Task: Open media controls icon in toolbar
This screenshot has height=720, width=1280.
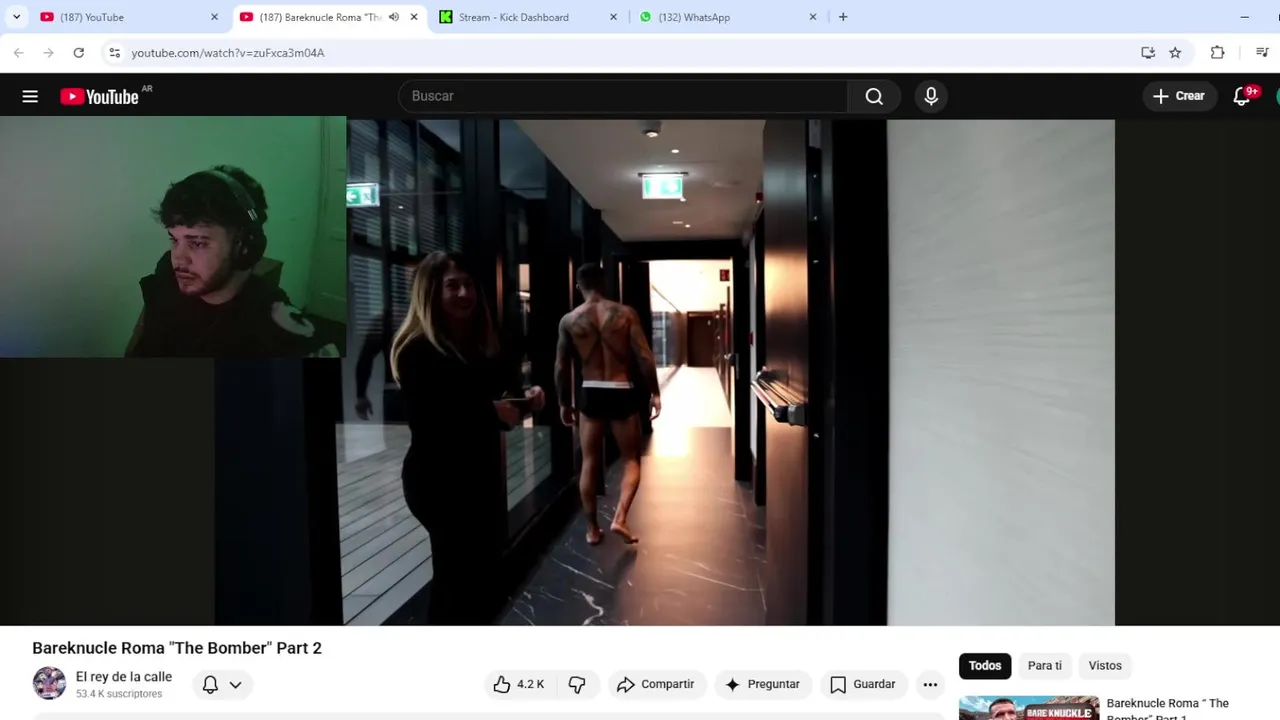Action: coord(1262,53)
